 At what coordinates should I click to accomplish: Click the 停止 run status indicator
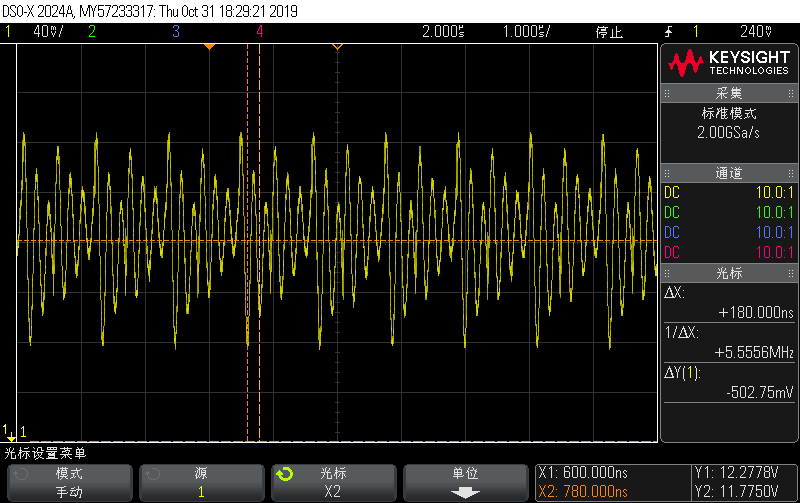[x=609, y=32]
